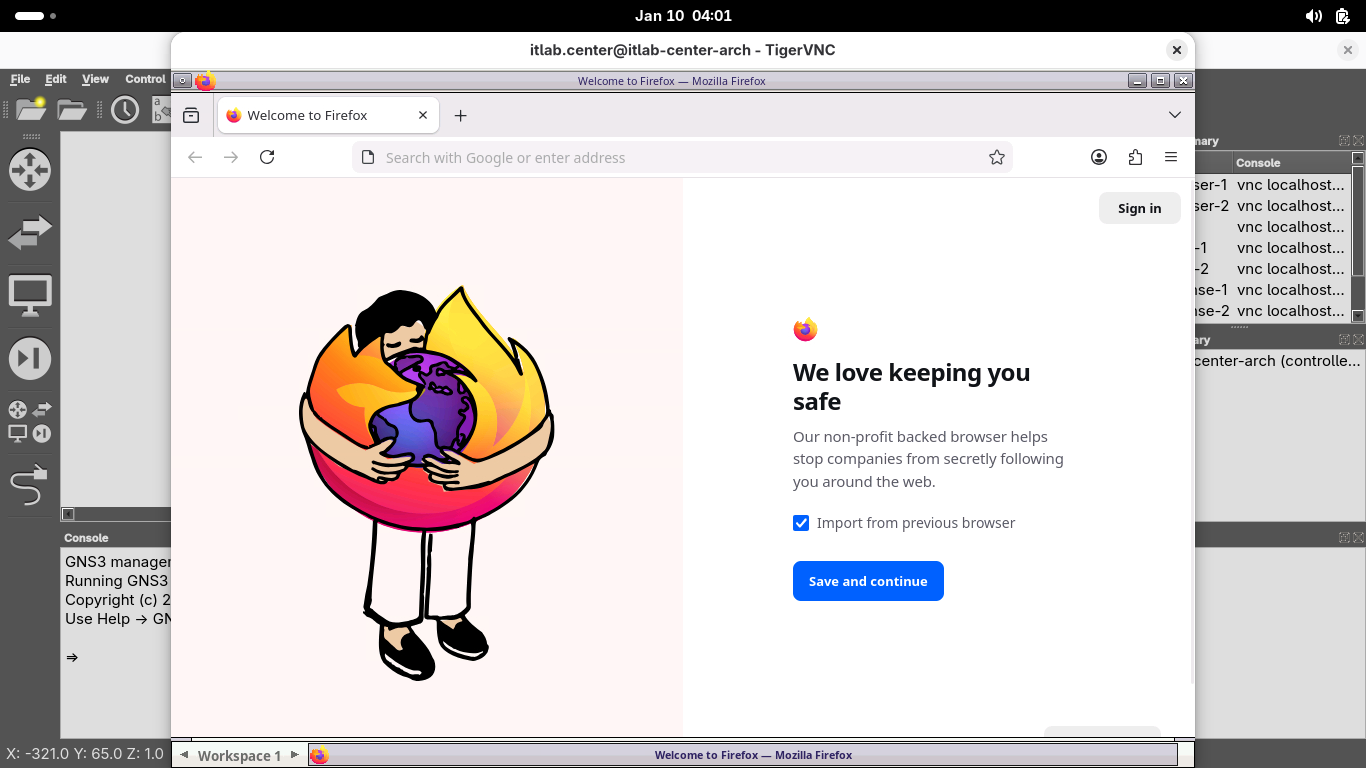Open Firefox extensions puzzle icon
Viewport: 1366px width, 768px height.
click(1135, 157)
